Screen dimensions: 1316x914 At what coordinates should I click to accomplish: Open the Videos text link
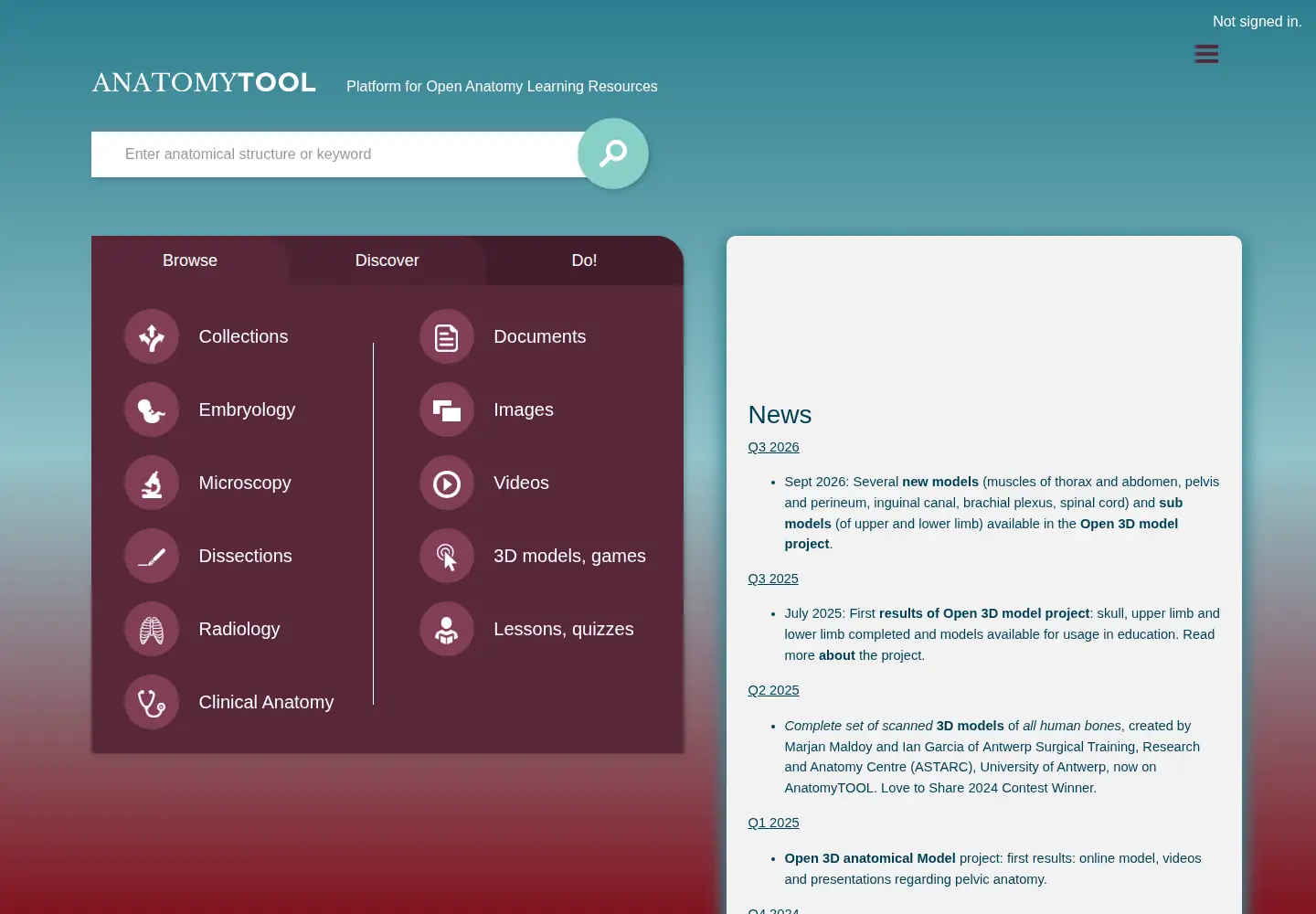pyautogui.click(x=522, y=483)
